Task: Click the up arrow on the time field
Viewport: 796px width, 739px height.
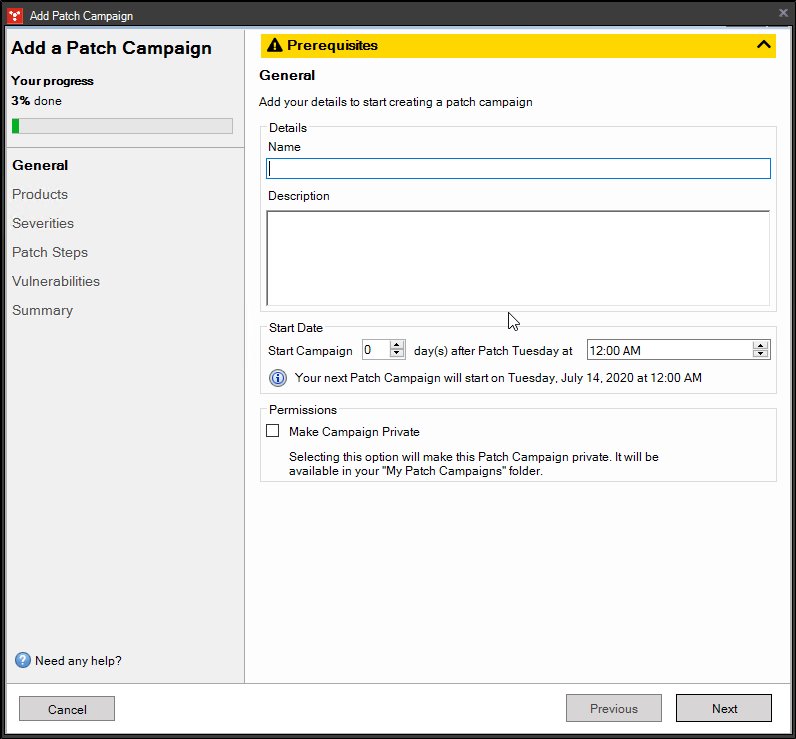Action: pyautogui.click(x=761, y=346)
